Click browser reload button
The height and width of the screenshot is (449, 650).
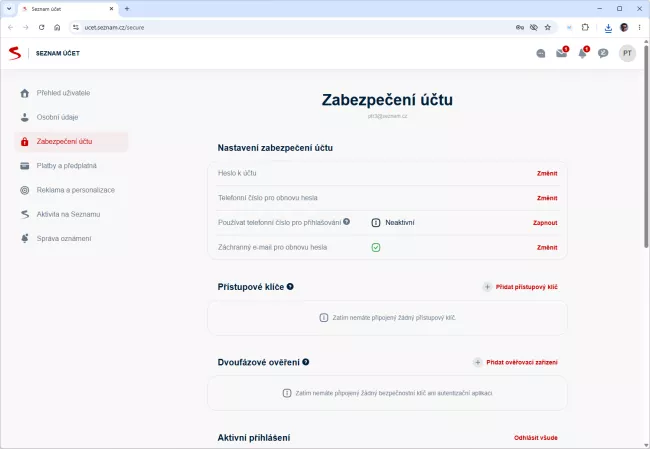point(41,27)
